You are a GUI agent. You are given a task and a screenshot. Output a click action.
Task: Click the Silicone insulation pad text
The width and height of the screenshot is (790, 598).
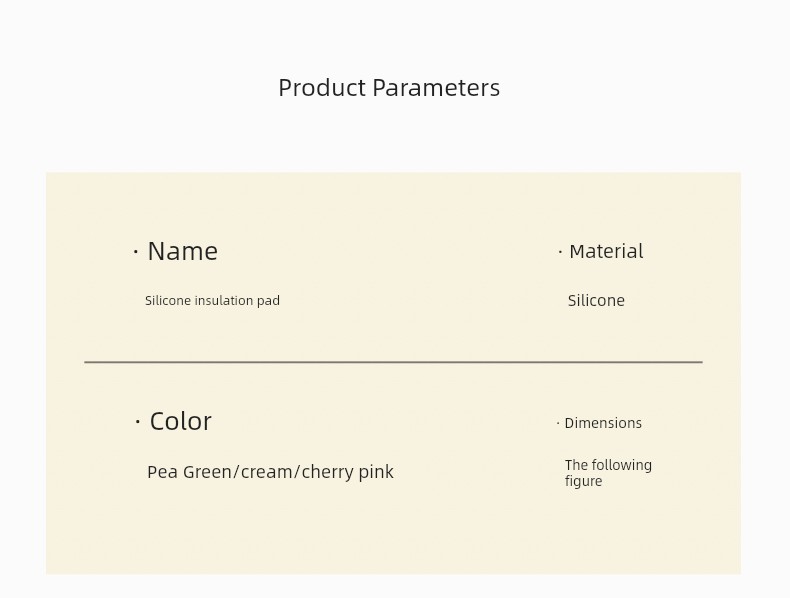click(x=212, y=301)
